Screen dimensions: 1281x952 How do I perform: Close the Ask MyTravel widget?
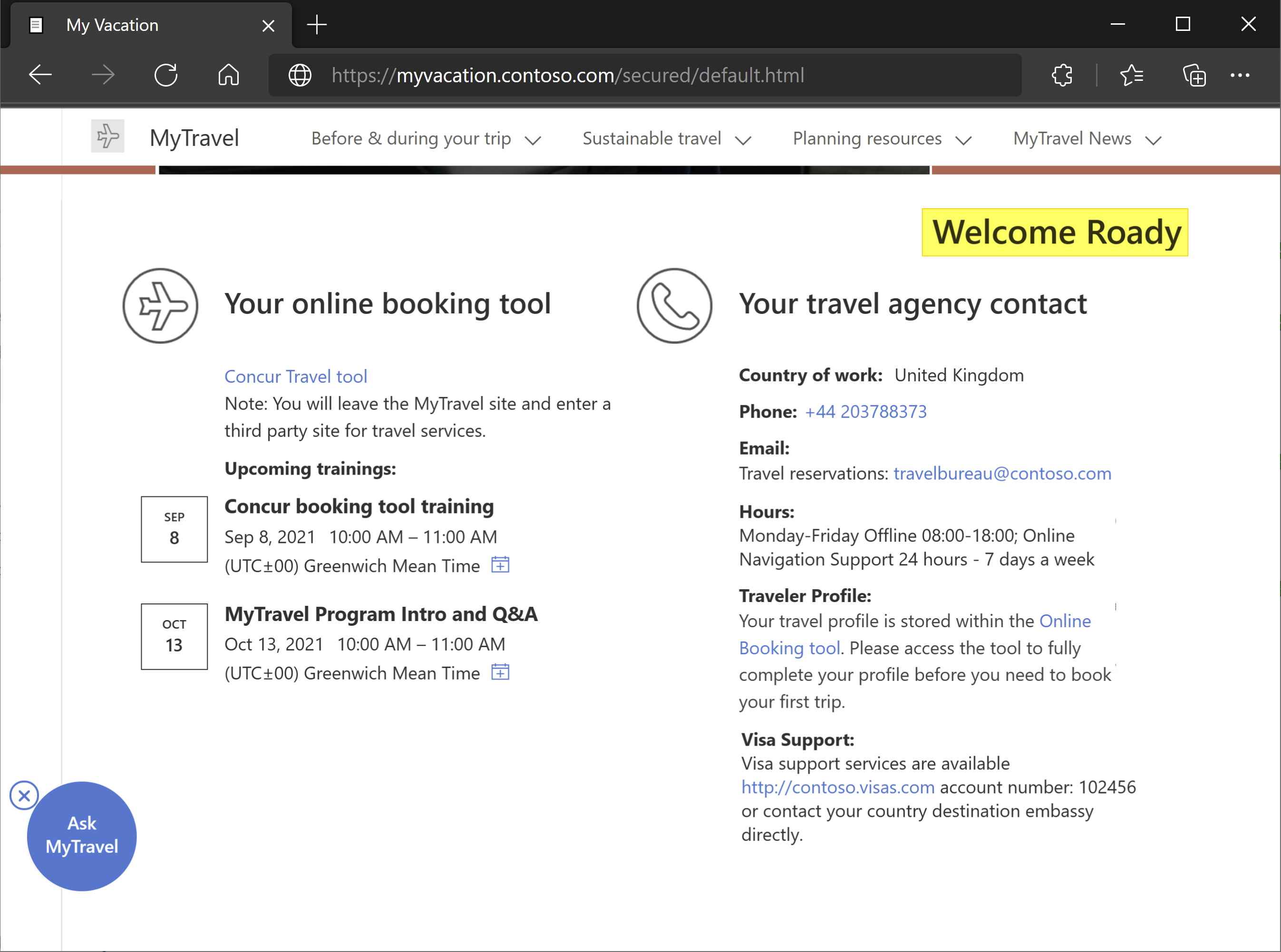coord(24,795)
